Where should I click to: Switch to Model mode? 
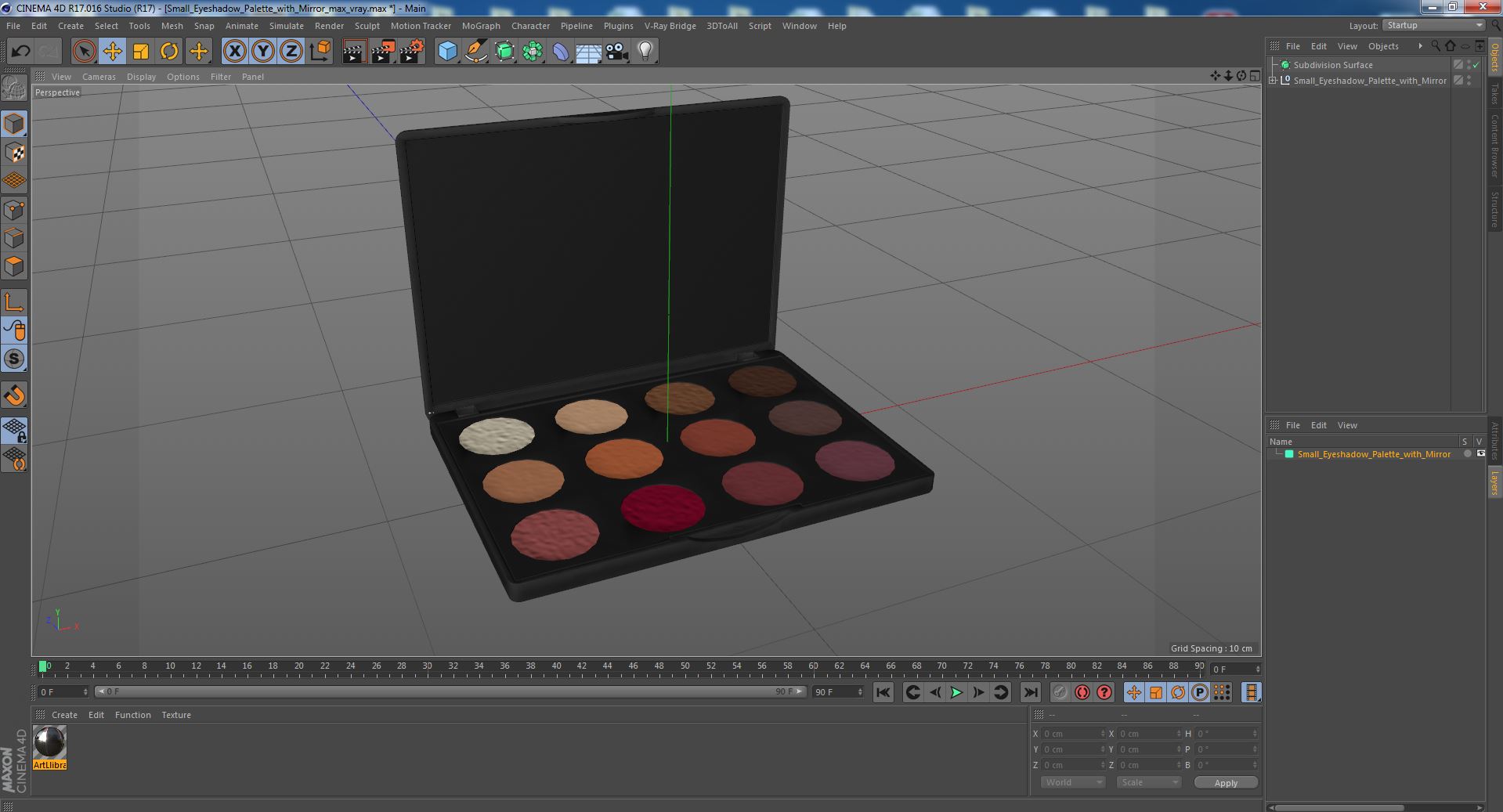pyautogui.click(x=14, y=124)
